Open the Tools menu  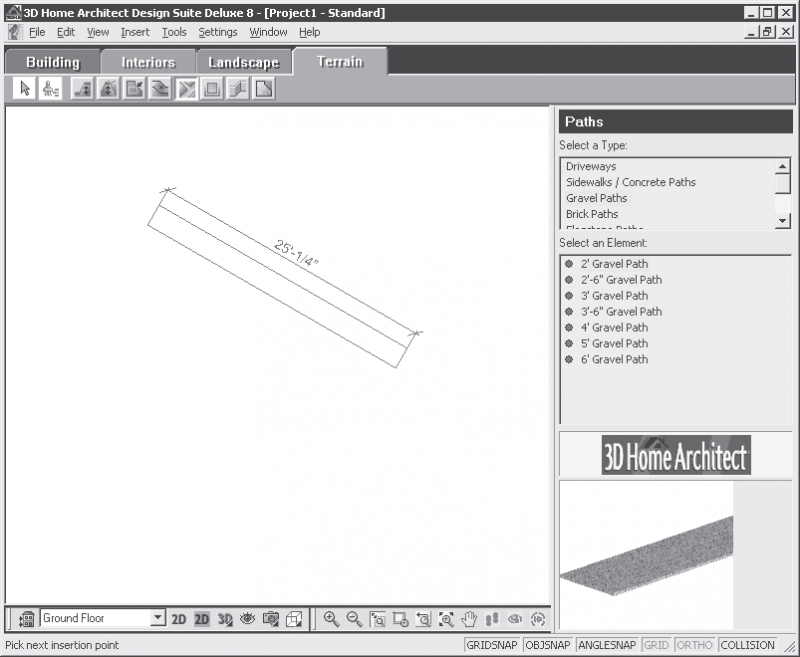174,32
